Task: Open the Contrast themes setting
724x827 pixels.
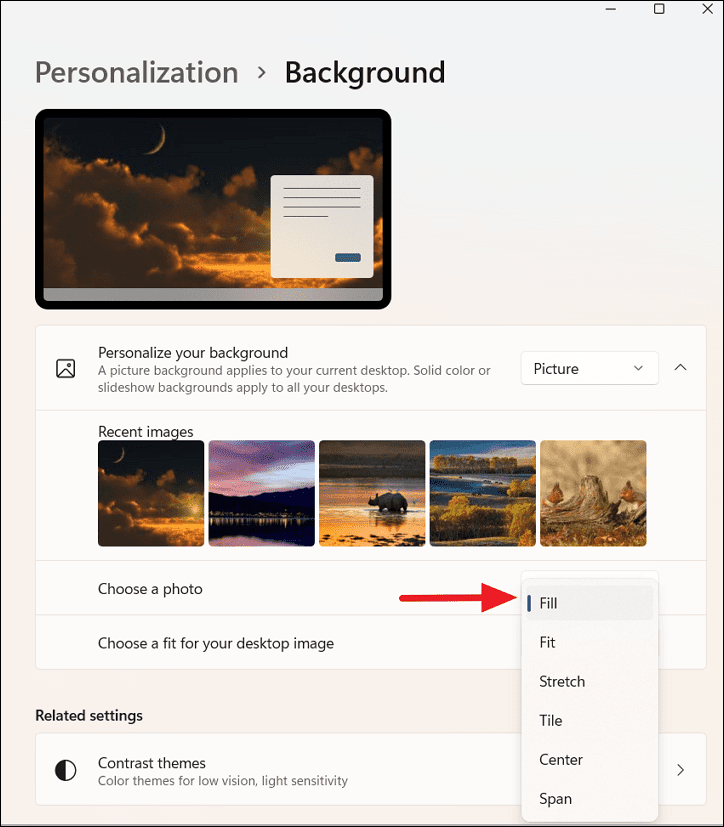Action: coord(371,770)
